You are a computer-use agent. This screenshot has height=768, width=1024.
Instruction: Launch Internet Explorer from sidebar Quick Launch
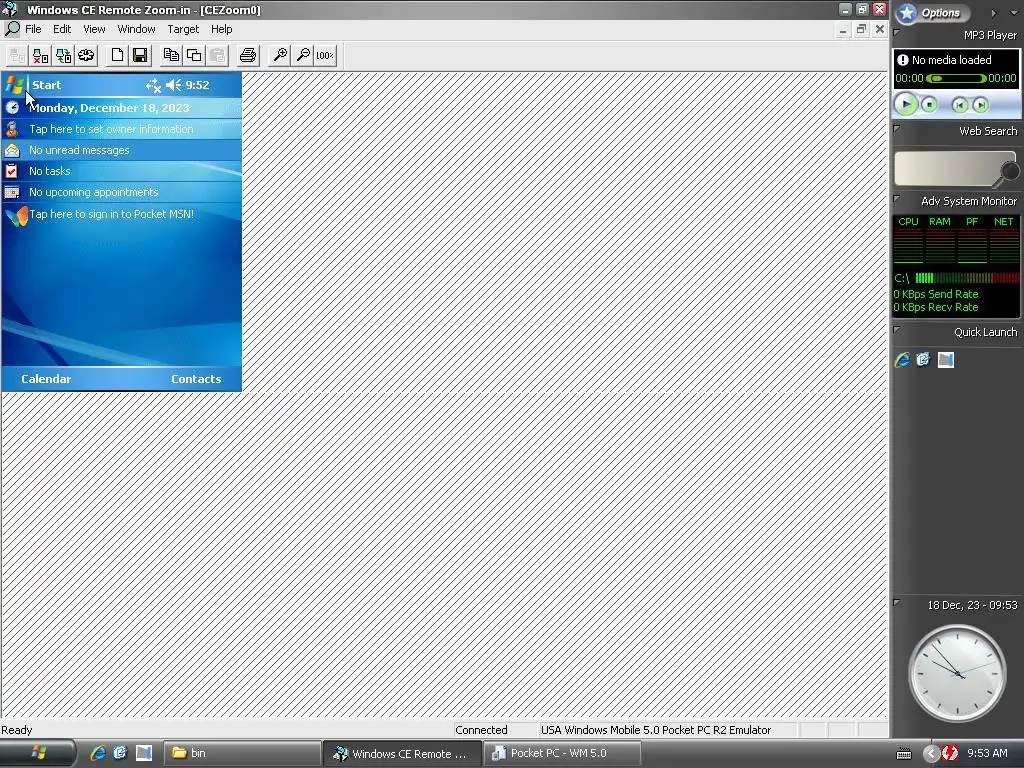[903, 360]
